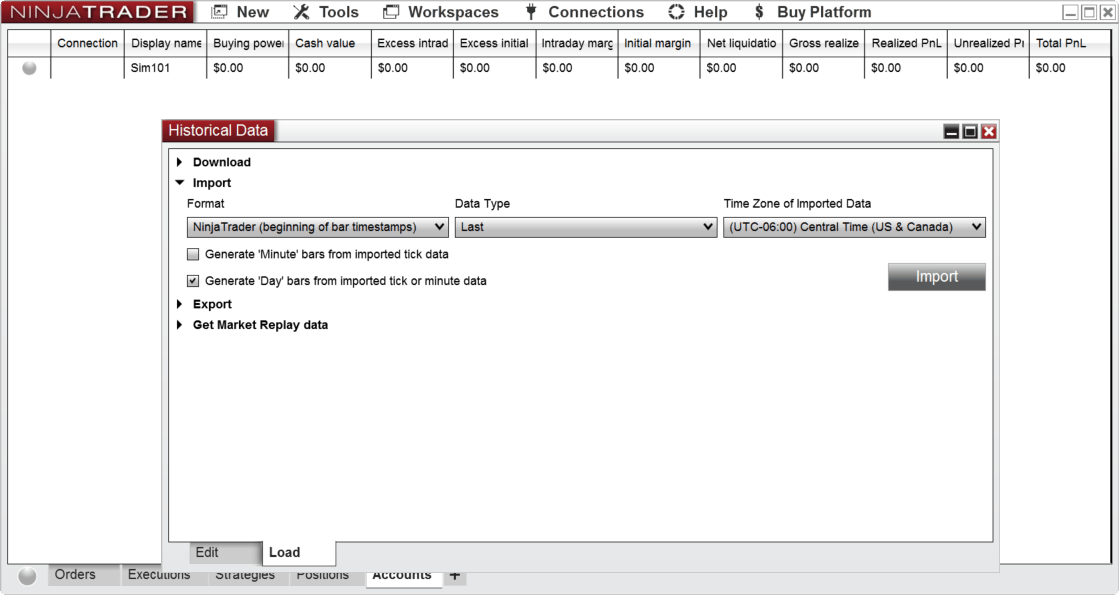Open the Help menu

click(698, 12)
